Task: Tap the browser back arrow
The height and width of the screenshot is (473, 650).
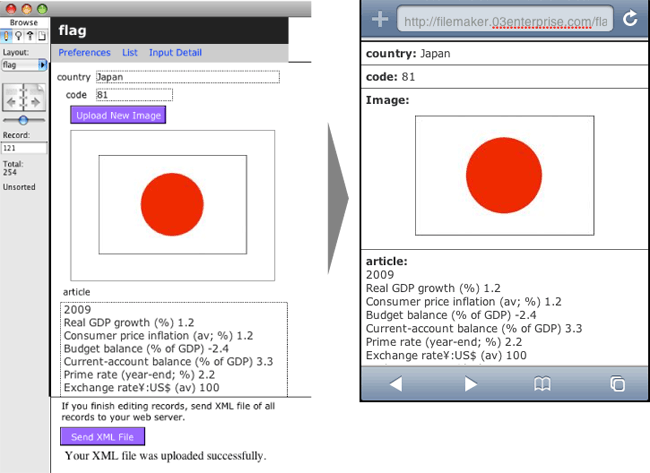Action: pos(396,384)
